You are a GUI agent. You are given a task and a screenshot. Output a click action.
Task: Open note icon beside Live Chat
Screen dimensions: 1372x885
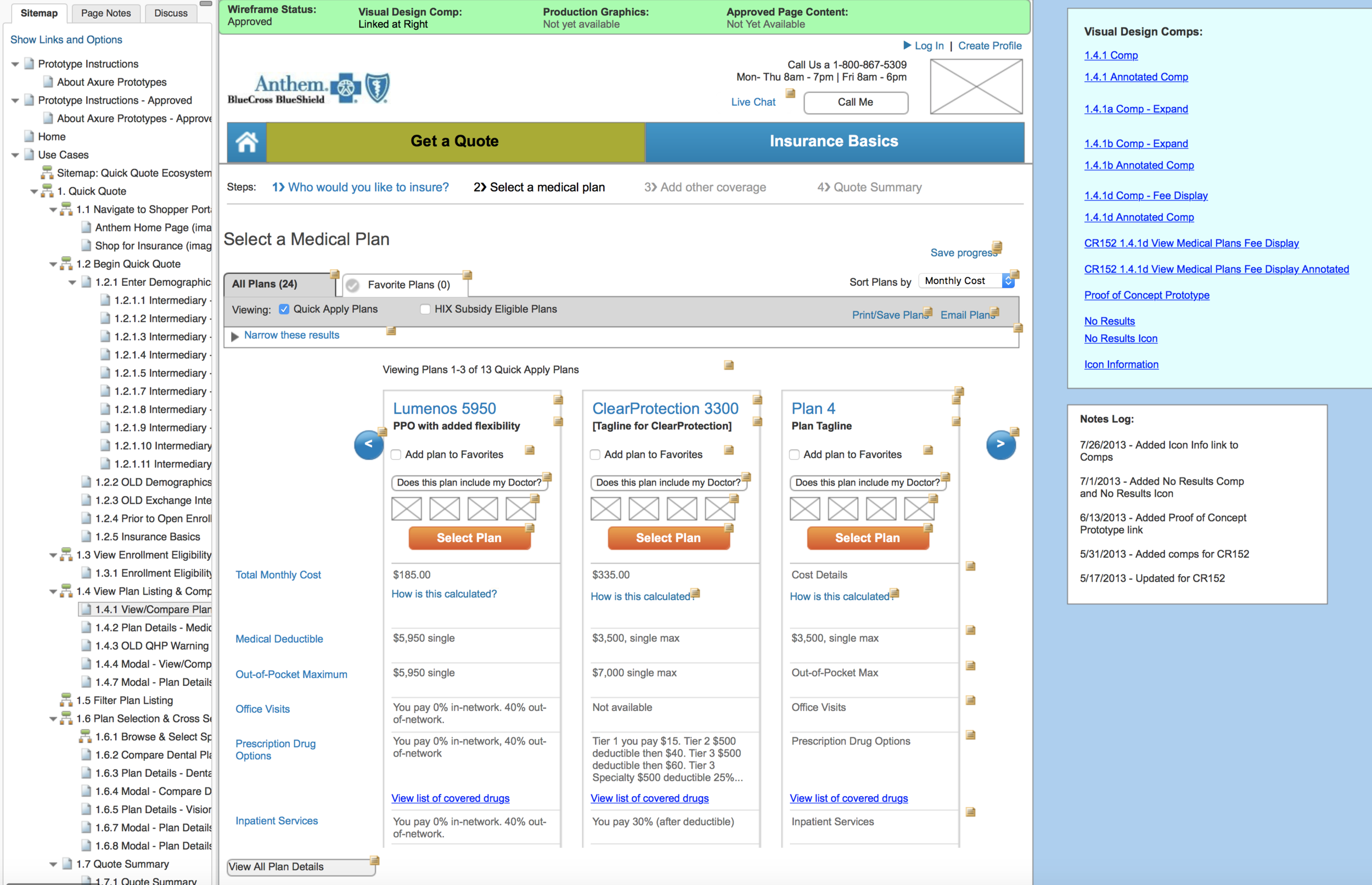(x=790, y=93)
